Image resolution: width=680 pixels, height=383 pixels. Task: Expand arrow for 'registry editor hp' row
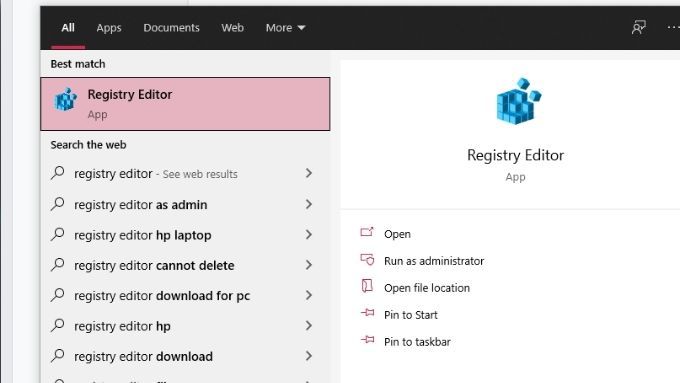point(309,326)
